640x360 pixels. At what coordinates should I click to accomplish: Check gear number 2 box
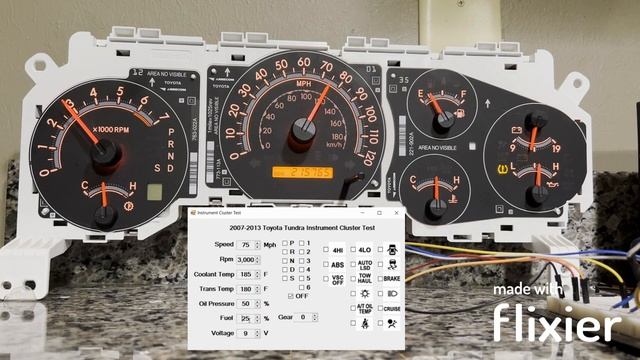302,252
